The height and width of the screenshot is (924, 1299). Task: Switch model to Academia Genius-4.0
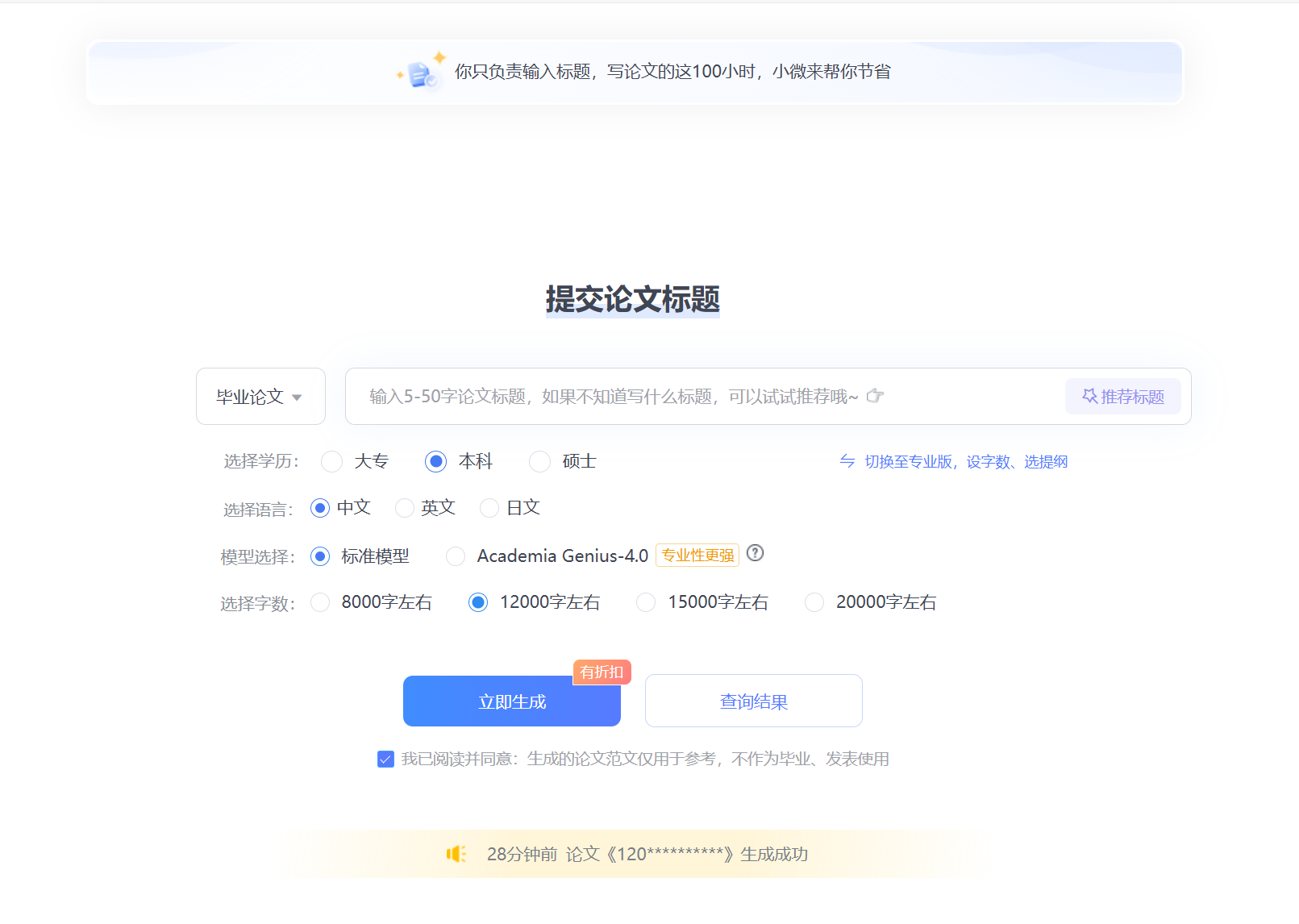[x=456, y=556]
